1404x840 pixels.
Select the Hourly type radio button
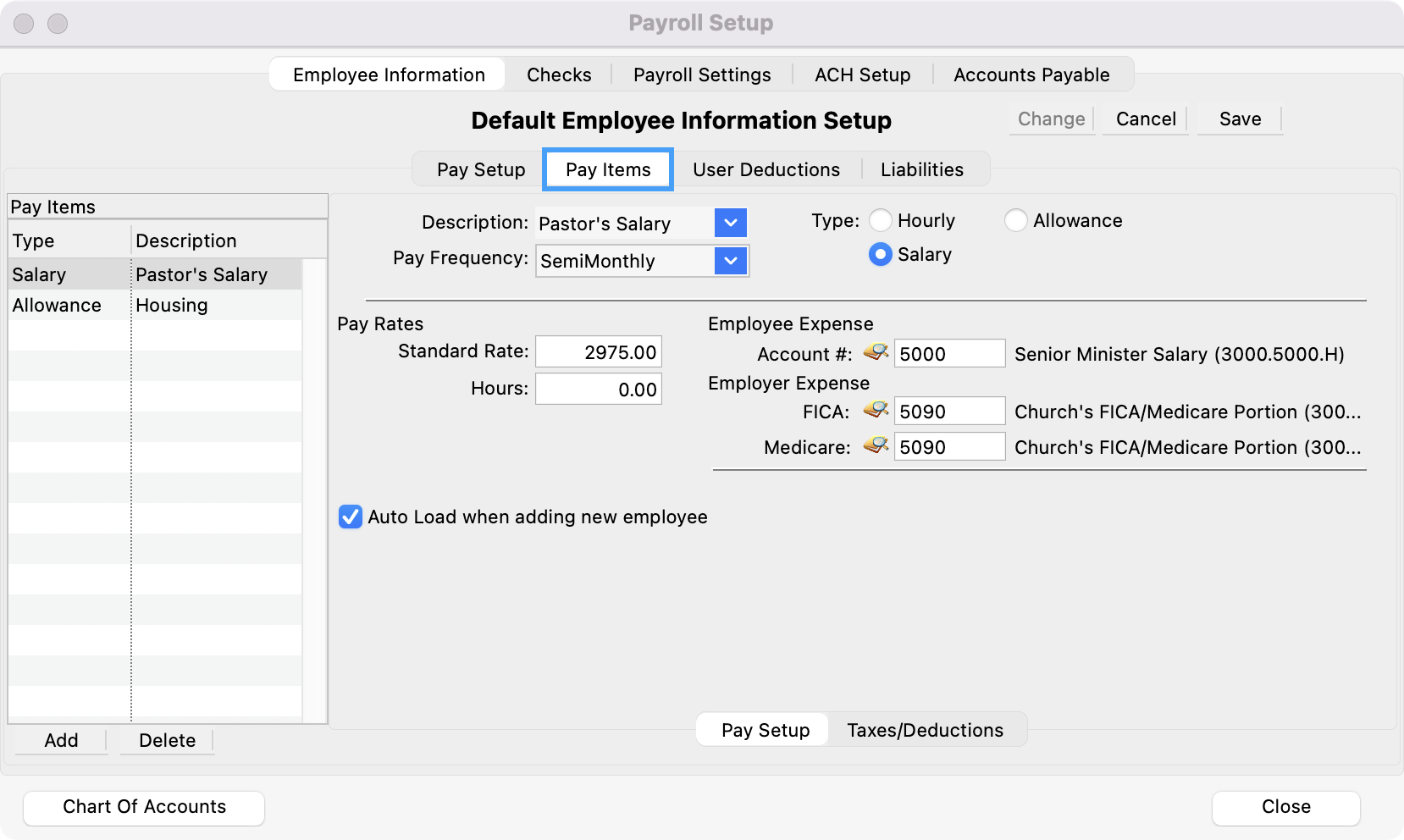click(x=881, y=221)
